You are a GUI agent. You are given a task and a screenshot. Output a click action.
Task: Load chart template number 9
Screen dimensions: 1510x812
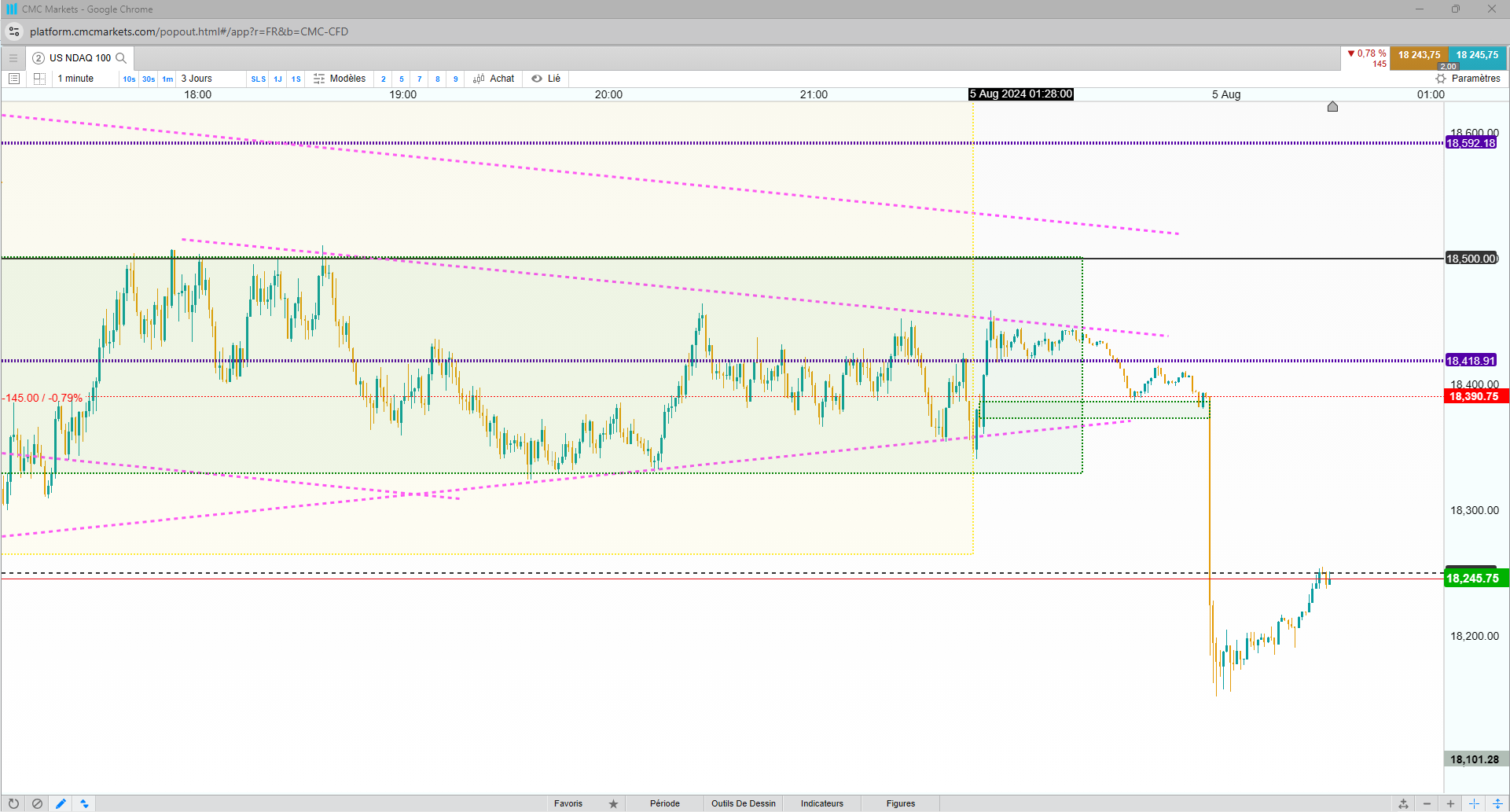point(456,79)
